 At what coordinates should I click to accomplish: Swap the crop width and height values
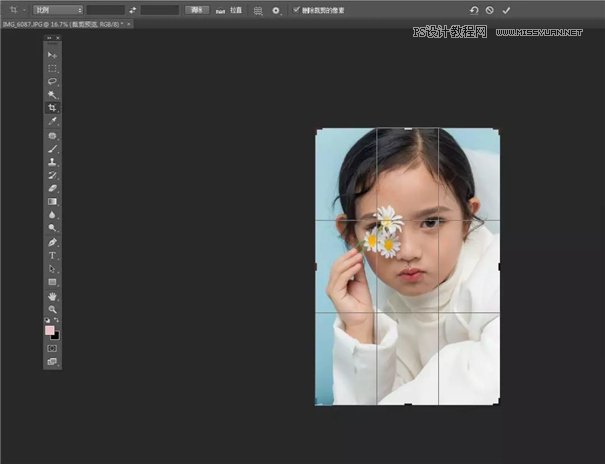(x=132, y=10)
